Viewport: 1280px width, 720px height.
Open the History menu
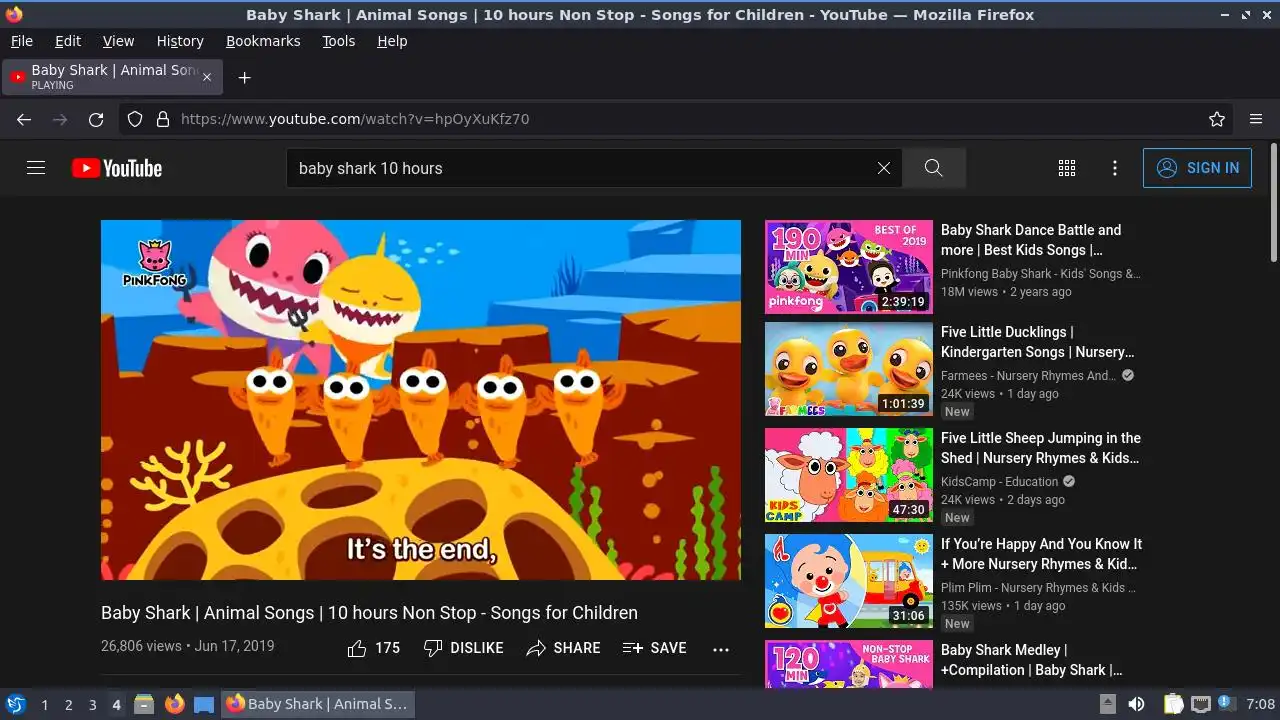(180, 41)
